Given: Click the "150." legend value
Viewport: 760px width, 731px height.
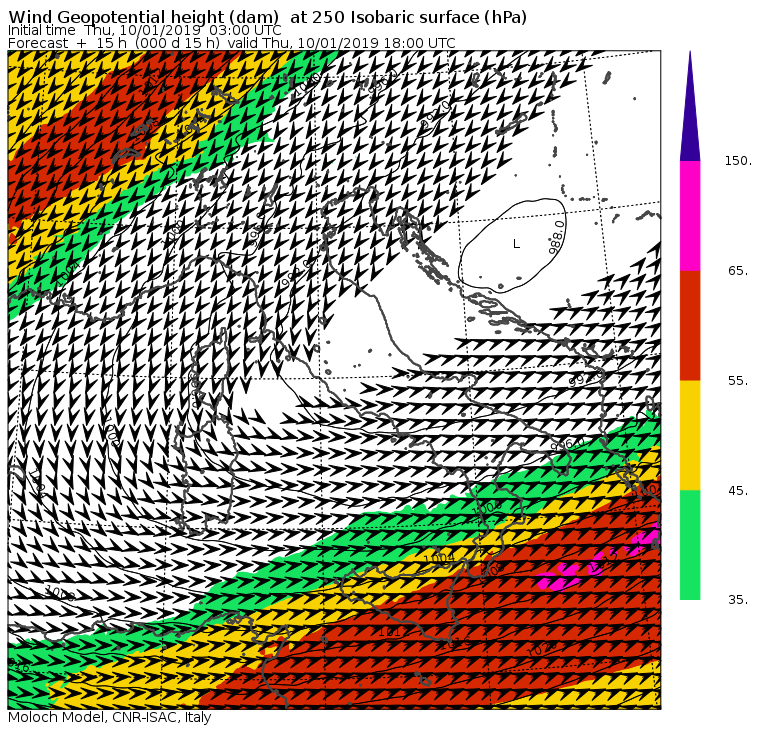Looking at the screenshot, I should pyautogui.click(x=738, y=161).
